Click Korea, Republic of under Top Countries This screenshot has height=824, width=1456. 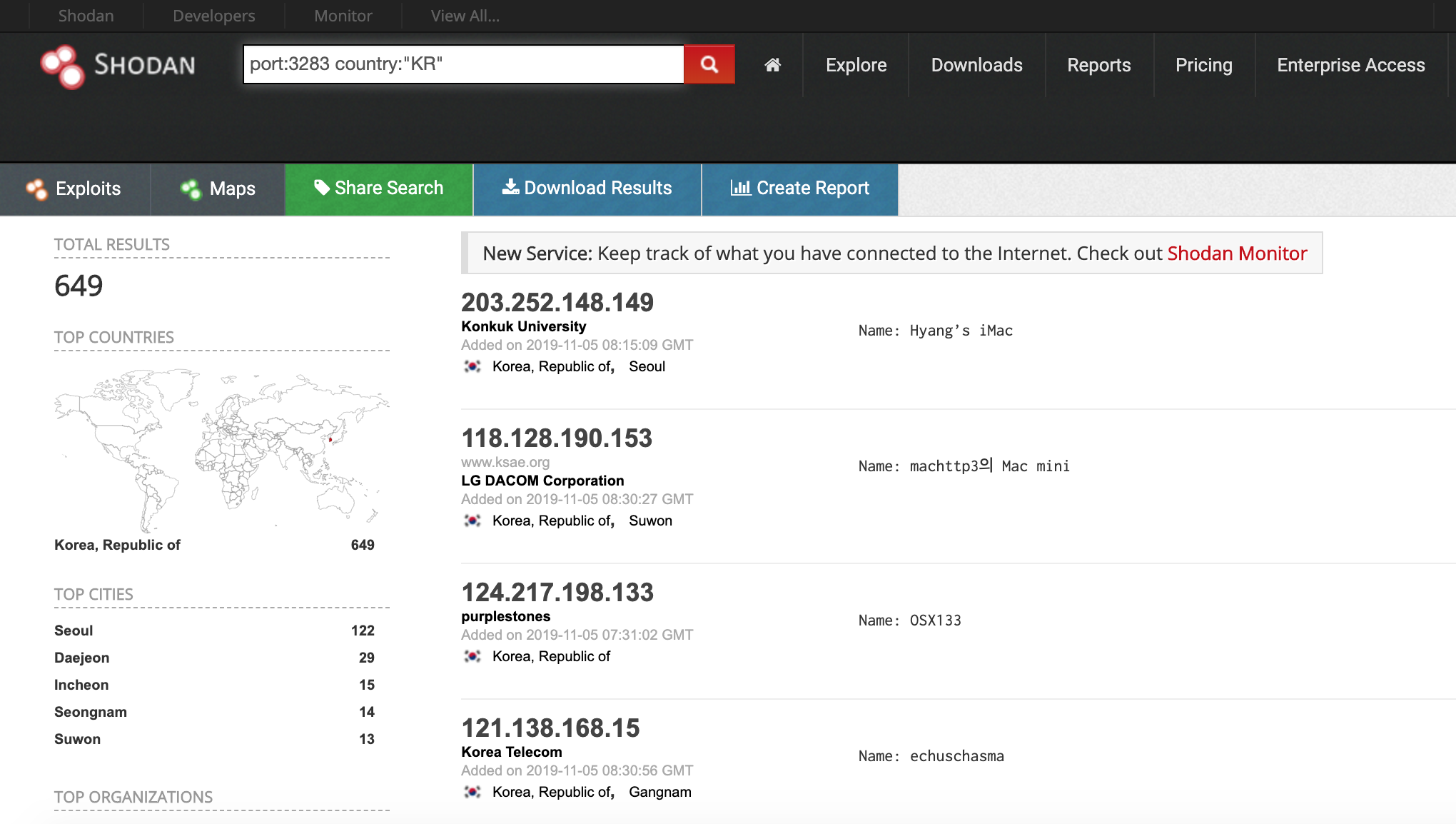pyautogui.click(x=117, y=545)
